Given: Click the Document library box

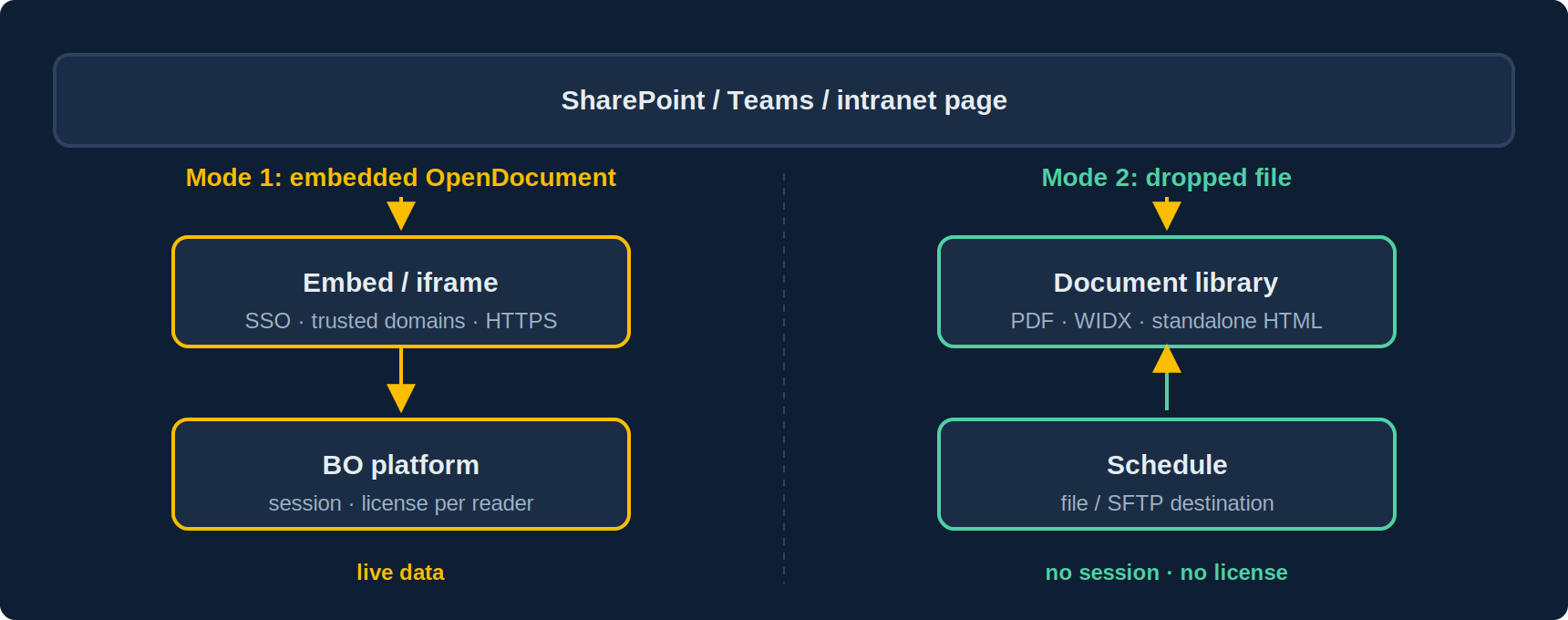Looking at the screenshot, I should pyautogui.click(x=1167, y=292).
